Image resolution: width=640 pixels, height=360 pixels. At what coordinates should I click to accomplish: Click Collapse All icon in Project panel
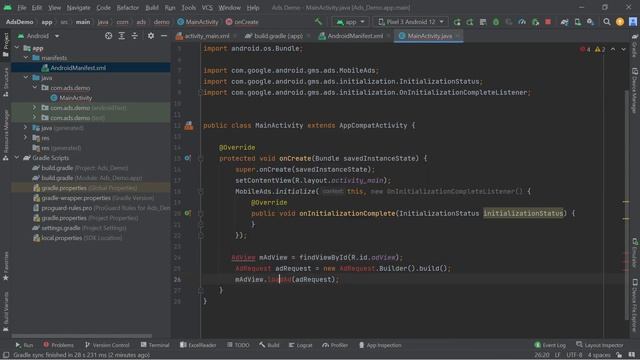(135, 36)
